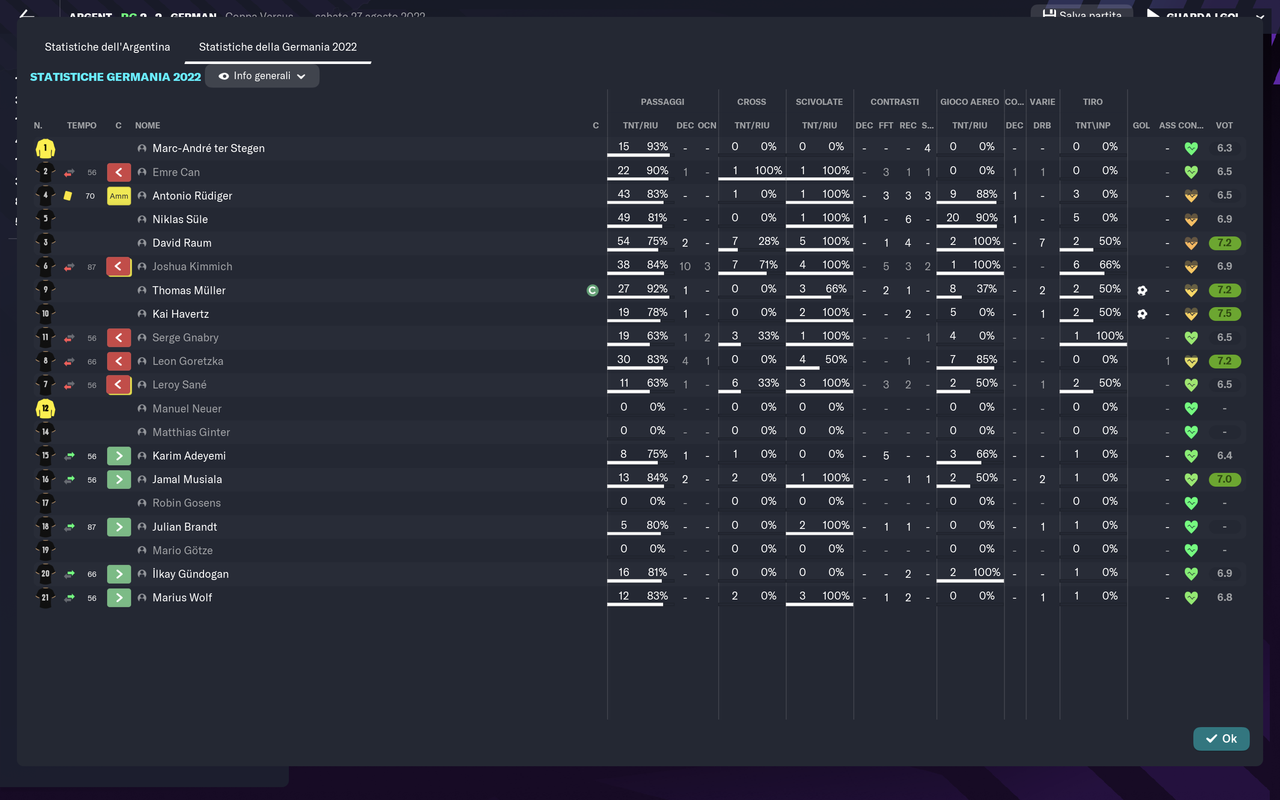Click Manuel Neuer's yellow shirt number 12
1280x800 pixels.
(44, 409)
